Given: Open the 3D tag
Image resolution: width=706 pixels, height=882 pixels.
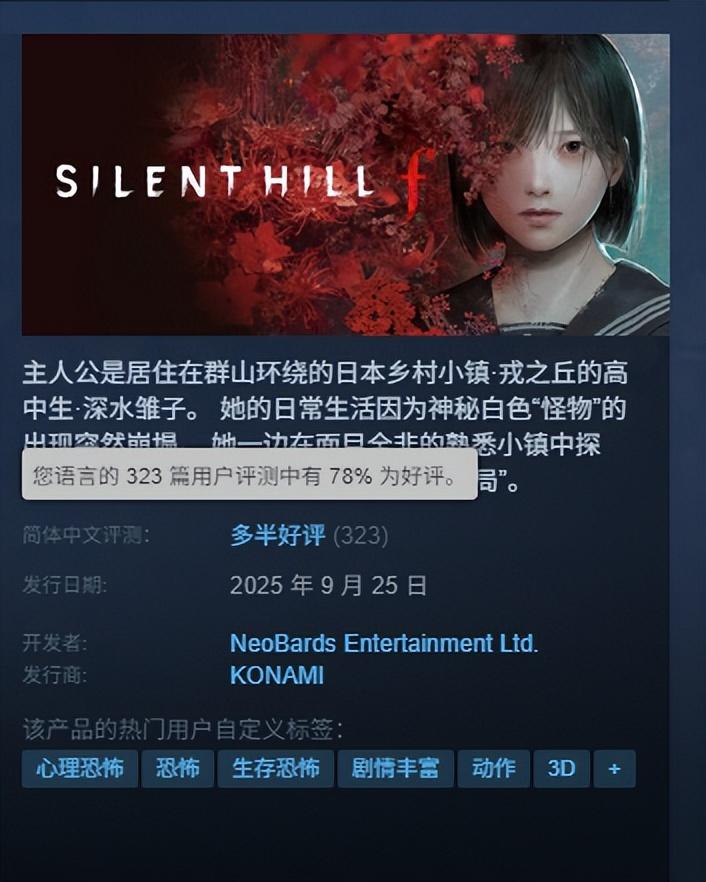Looking at the screenshot, I should coord(561,768).
